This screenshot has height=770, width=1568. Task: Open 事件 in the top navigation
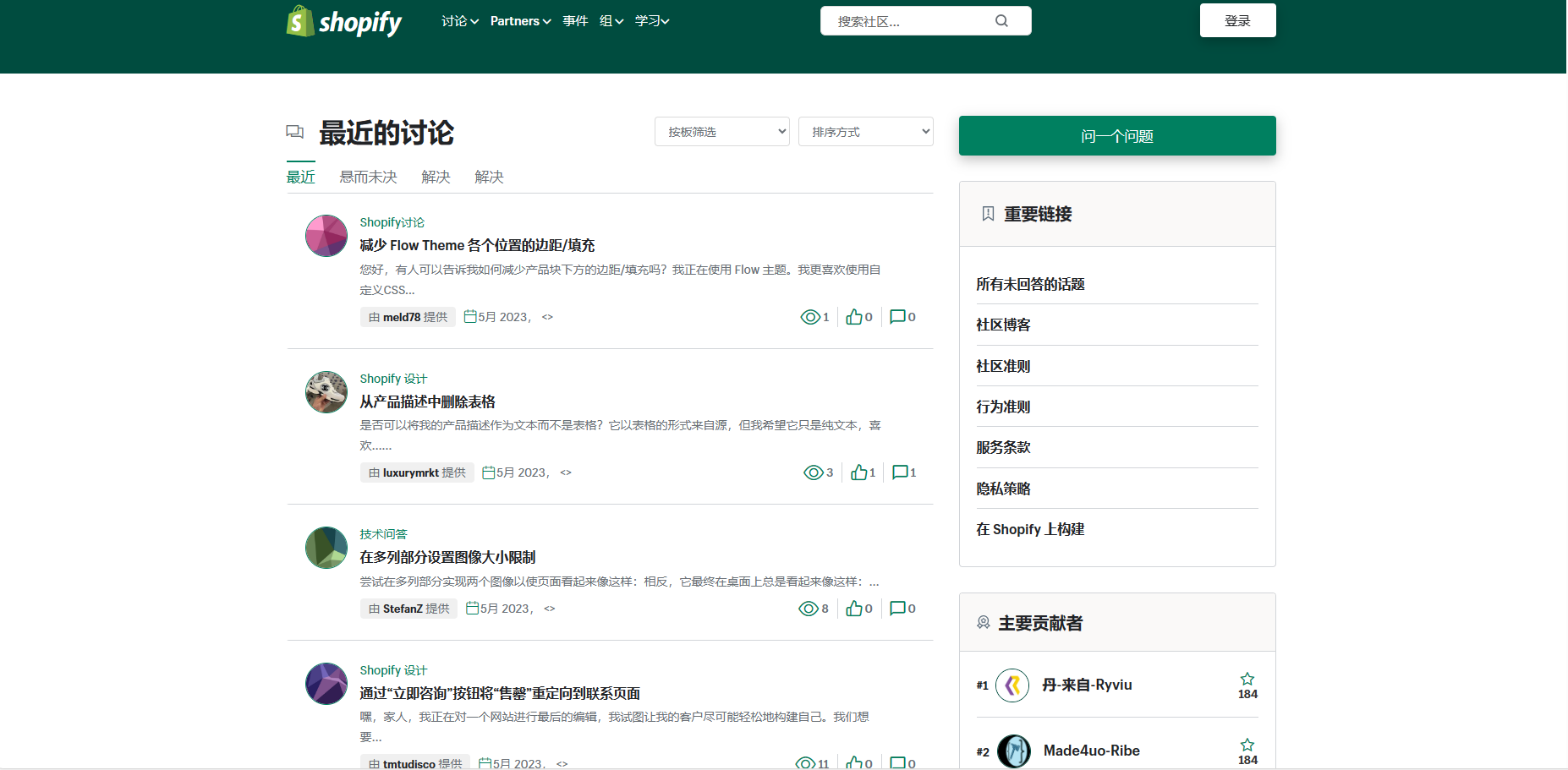tap(575, 21)
